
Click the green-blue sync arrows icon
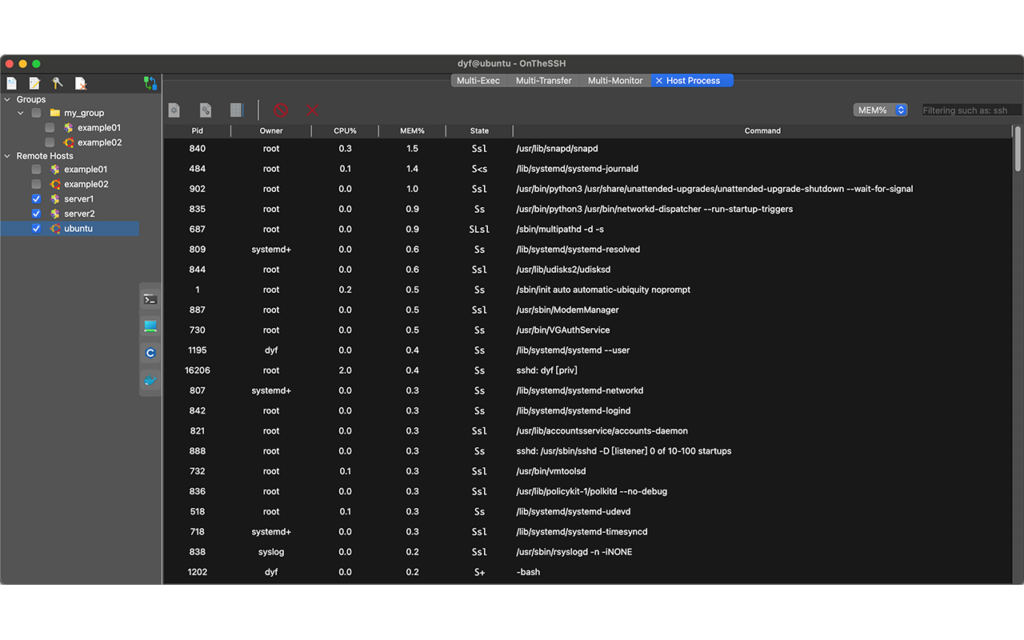click(151, 83)
